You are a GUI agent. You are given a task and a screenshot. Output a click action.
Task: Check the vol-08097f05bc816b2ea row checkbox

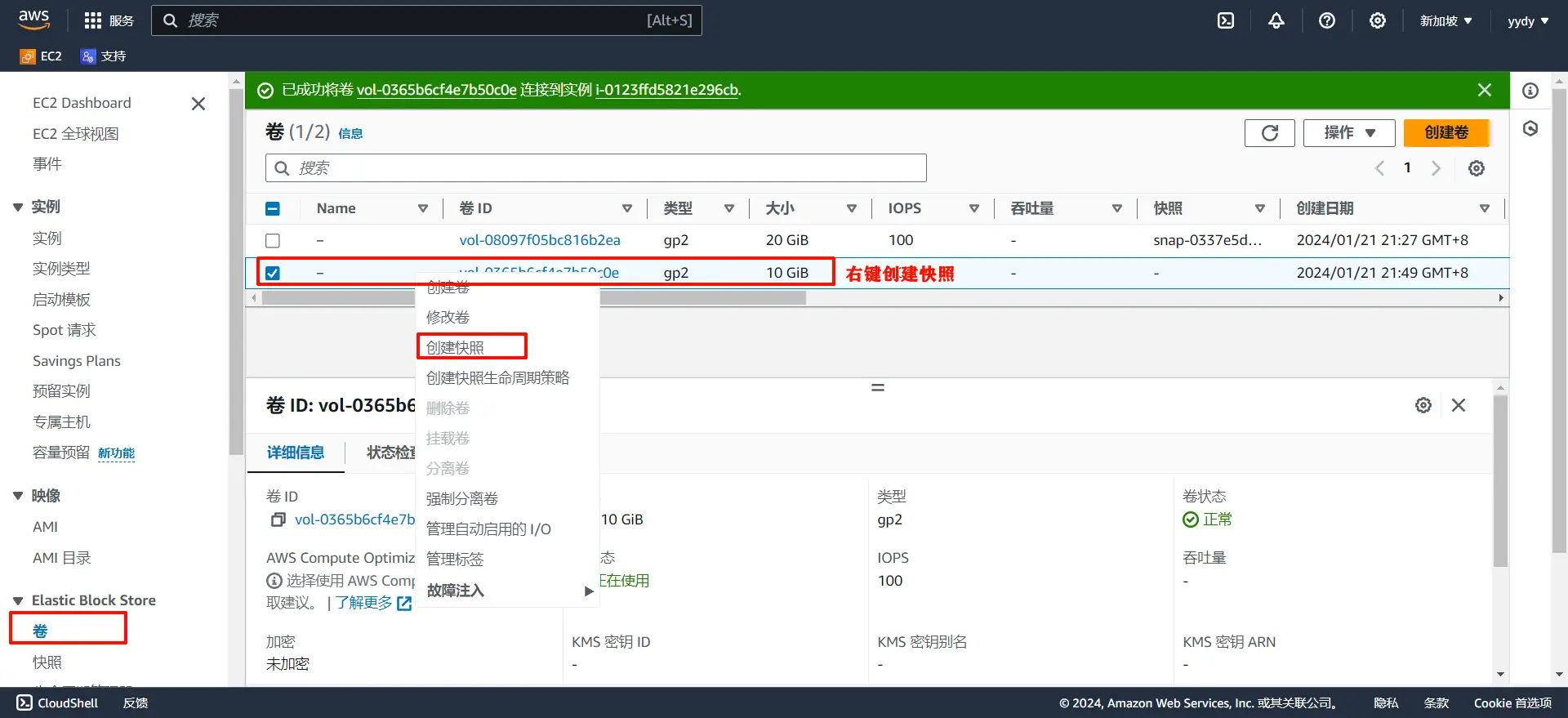tap(273, 241)
